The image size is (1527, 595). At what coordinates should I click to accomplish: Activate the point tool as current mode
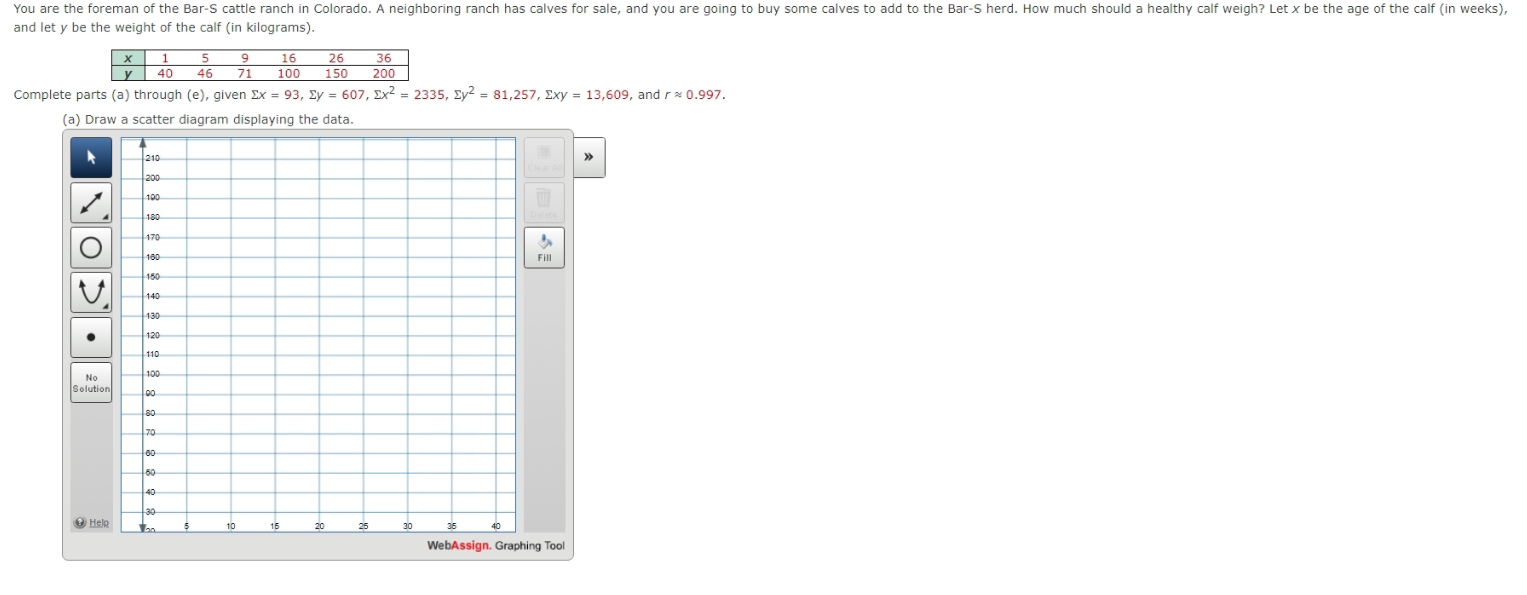pos(90,337)
